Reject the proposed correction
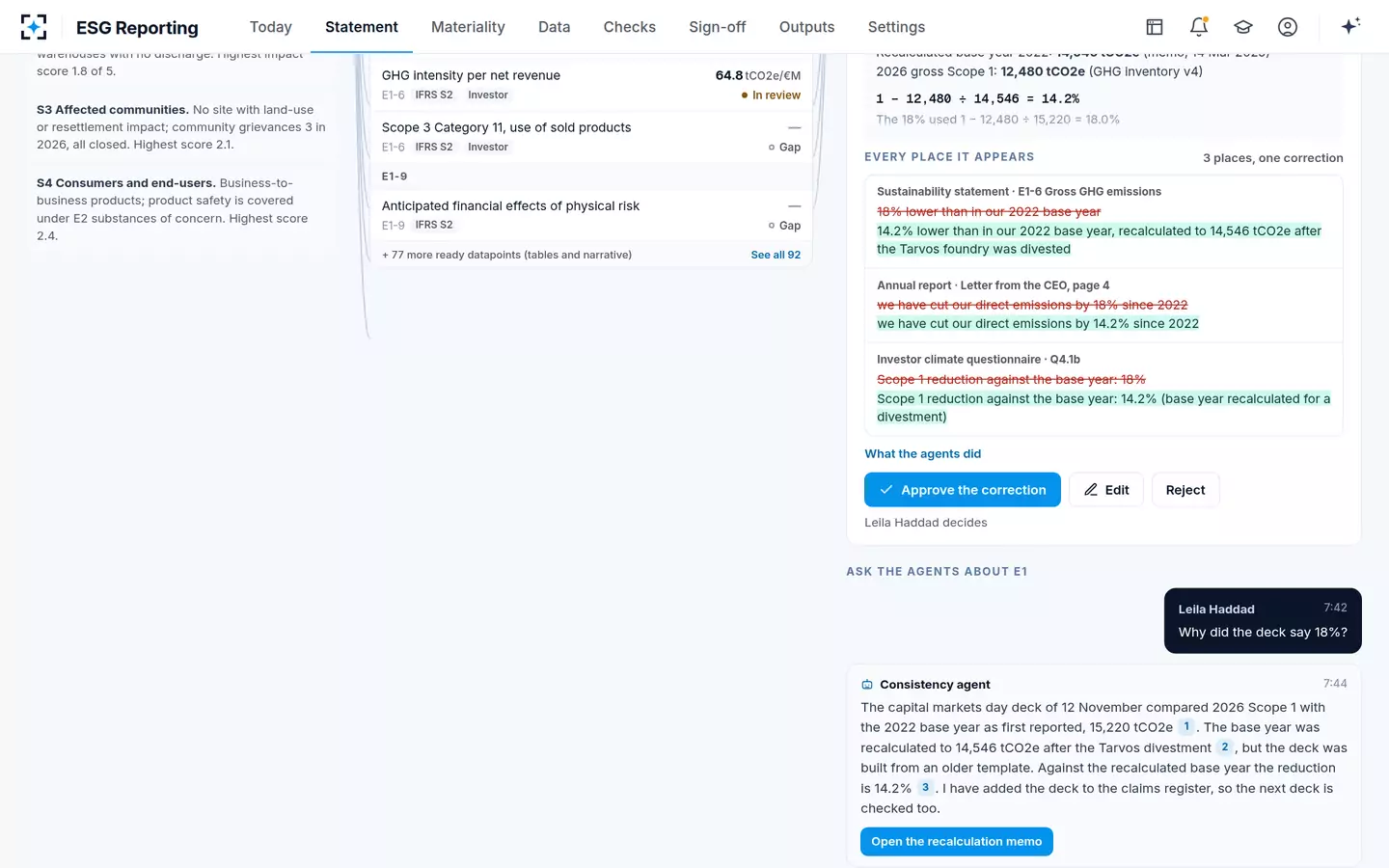 tap(1185, 490)
